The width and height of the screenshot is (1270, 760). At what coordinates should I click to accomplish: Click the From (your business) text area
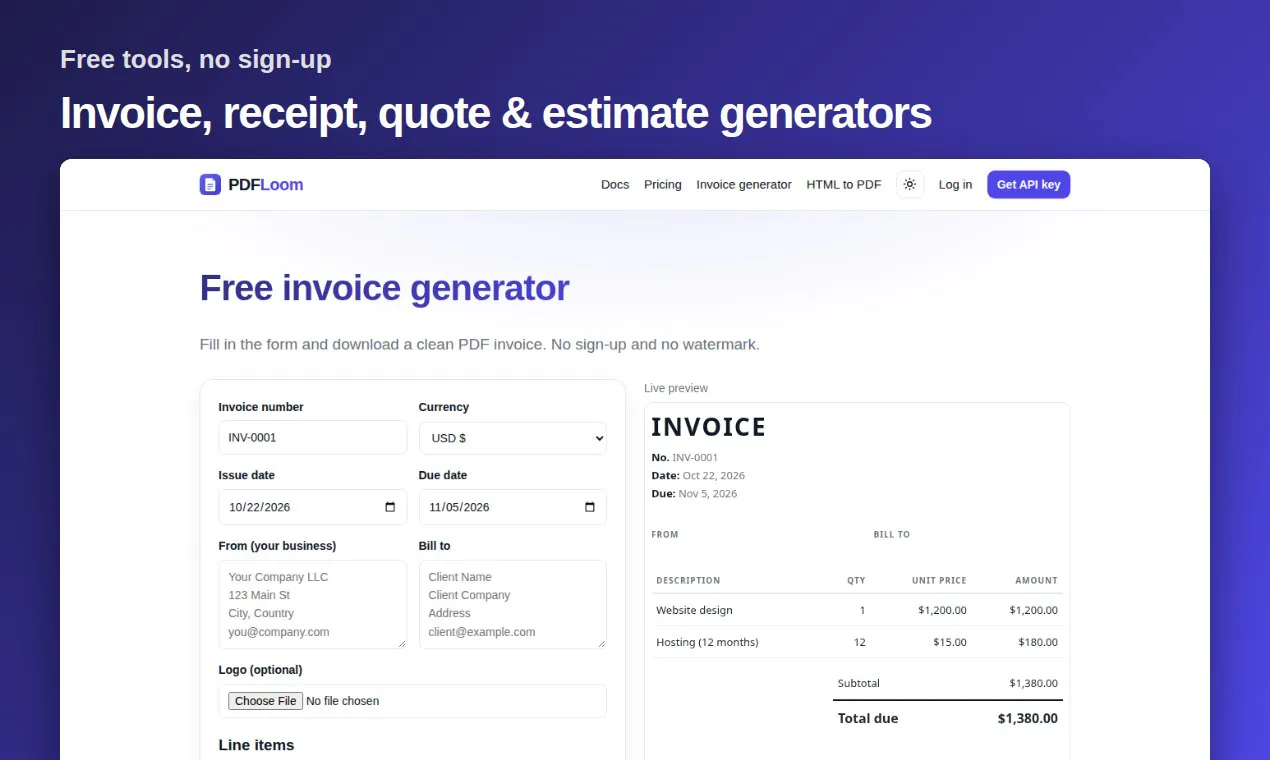313,604
